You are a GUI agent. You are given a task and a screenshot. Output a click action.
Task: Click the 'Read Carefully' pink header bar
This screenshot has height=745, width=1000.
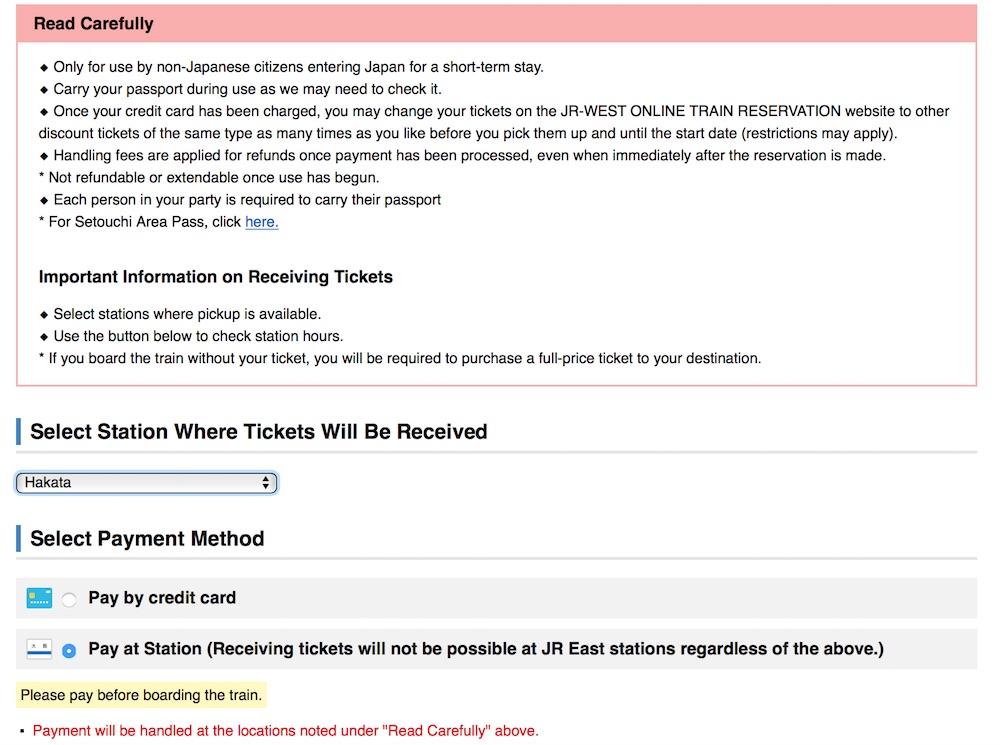pyautogui.click(x=496, y=23)
